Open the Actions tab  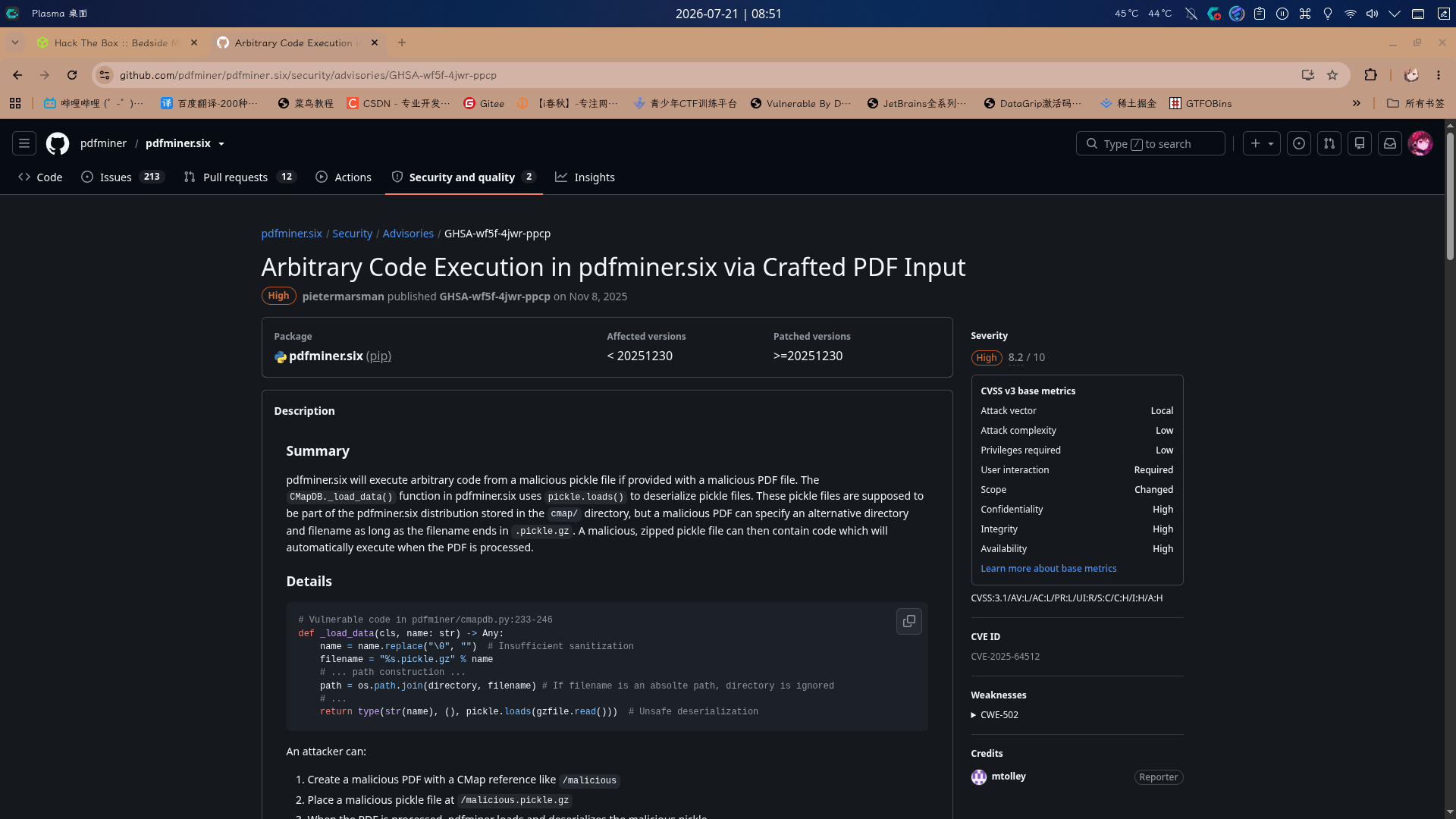[344, 177]
